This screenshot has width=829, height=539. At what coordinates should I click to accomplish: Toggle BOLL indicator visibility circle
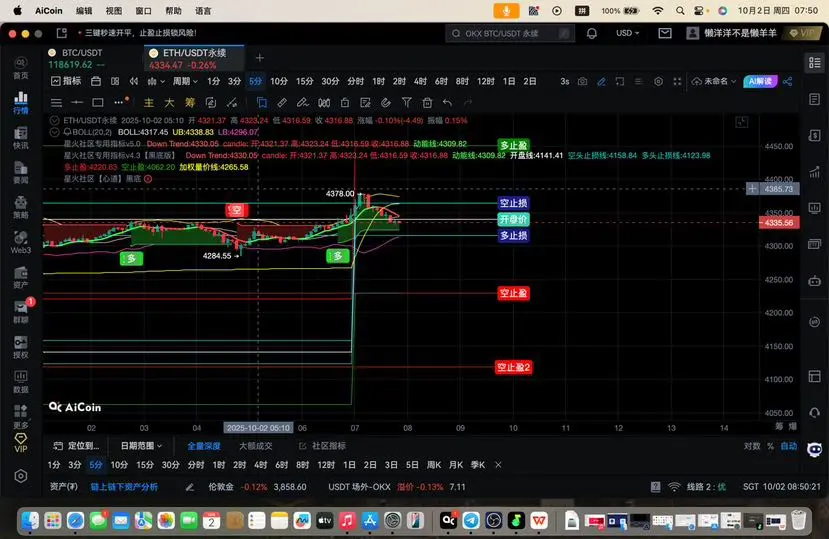click(54, 132)
